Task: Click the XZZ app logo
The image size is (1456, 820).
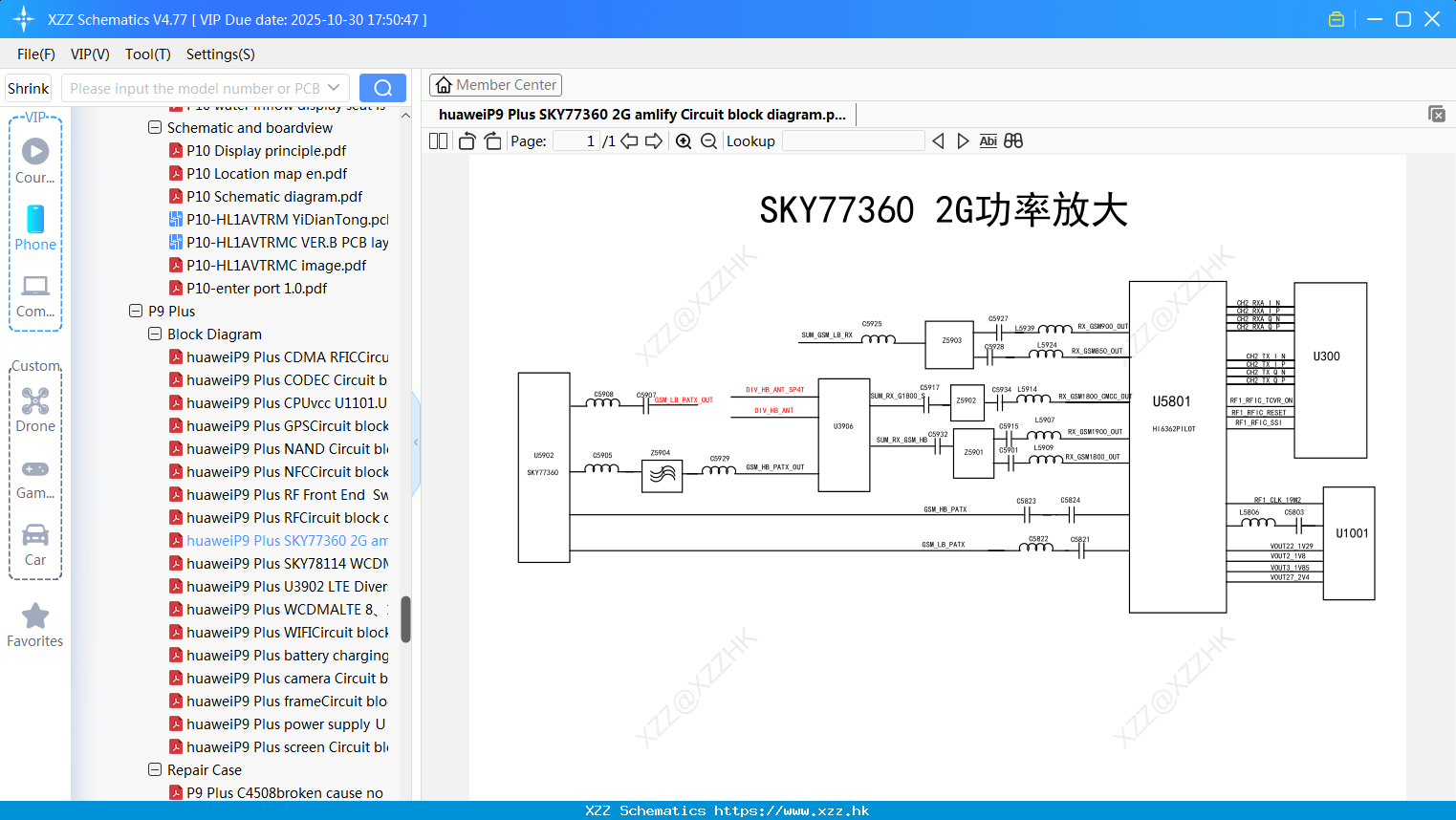Action: pyautogui.click(x=24, y=19)
